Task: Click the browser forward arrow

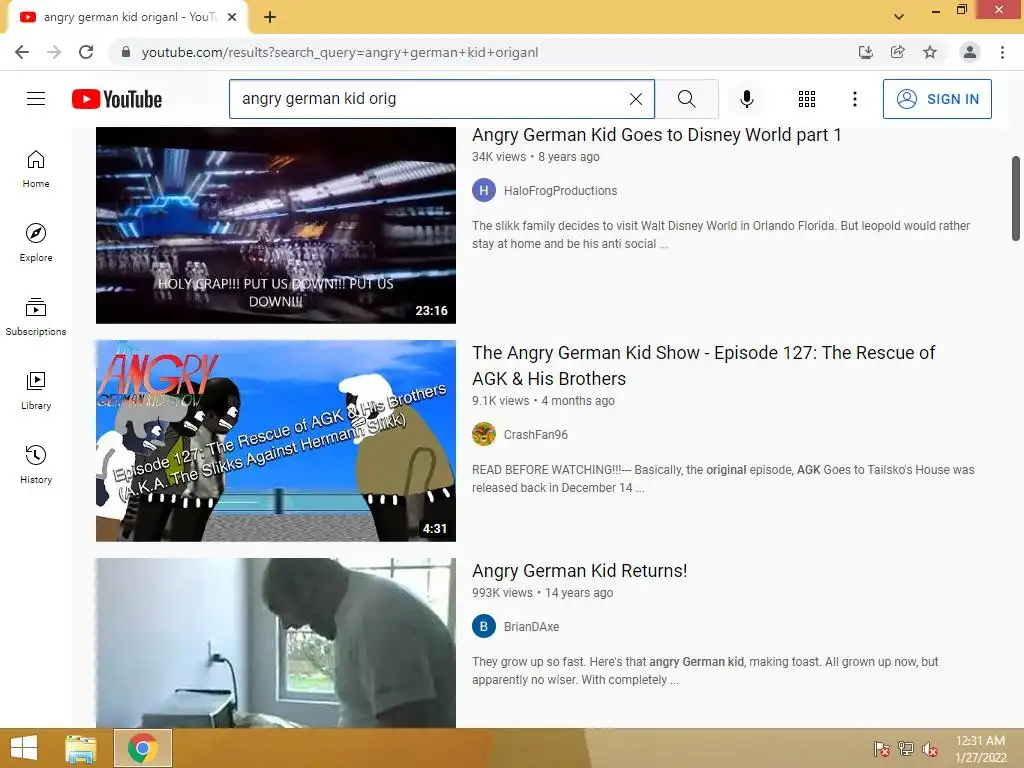Action: coord(54,52)
